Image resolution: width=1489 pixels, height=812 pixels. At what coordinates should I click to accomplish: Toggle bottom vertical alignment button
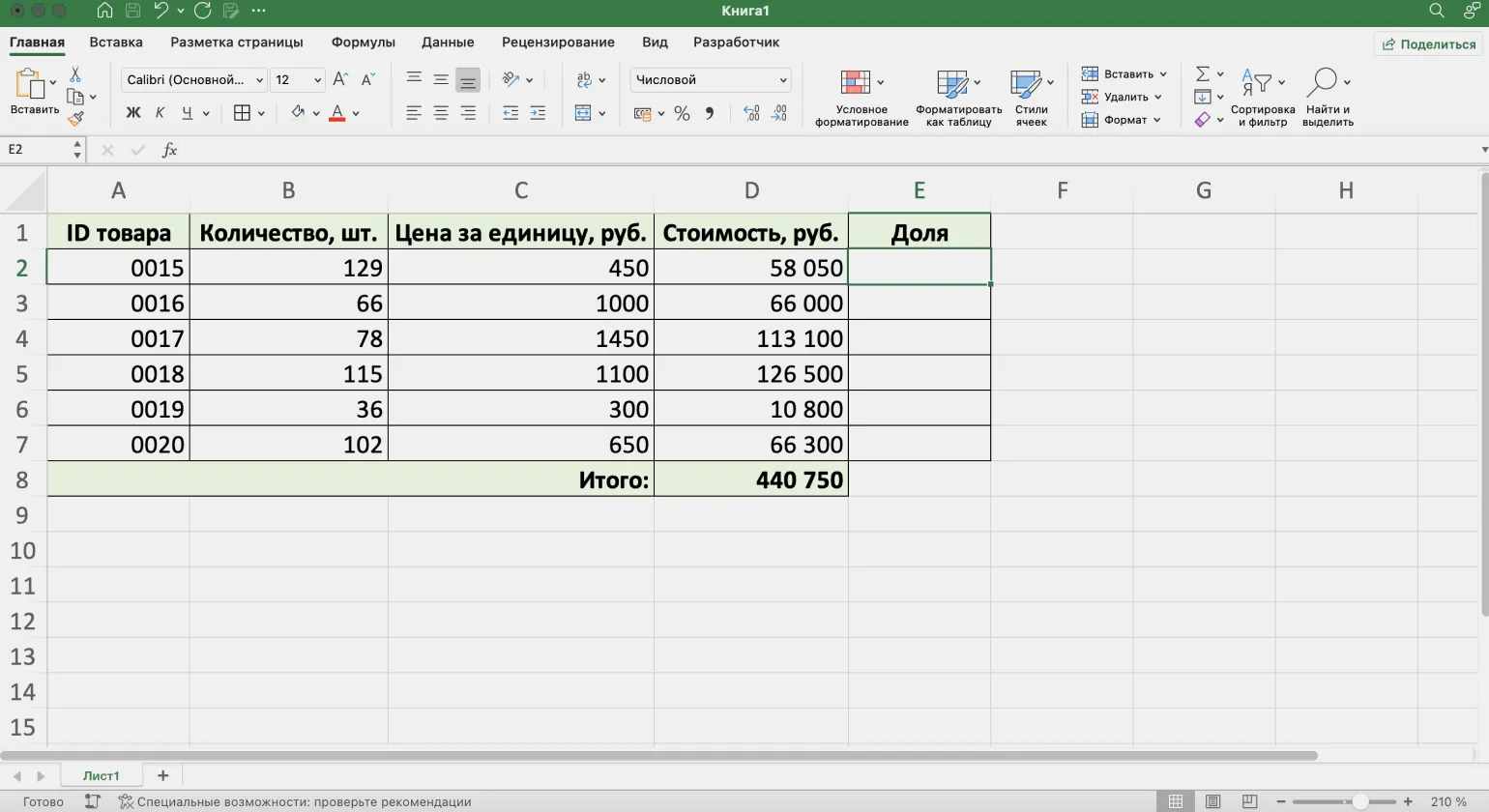[x=468, y=80]
